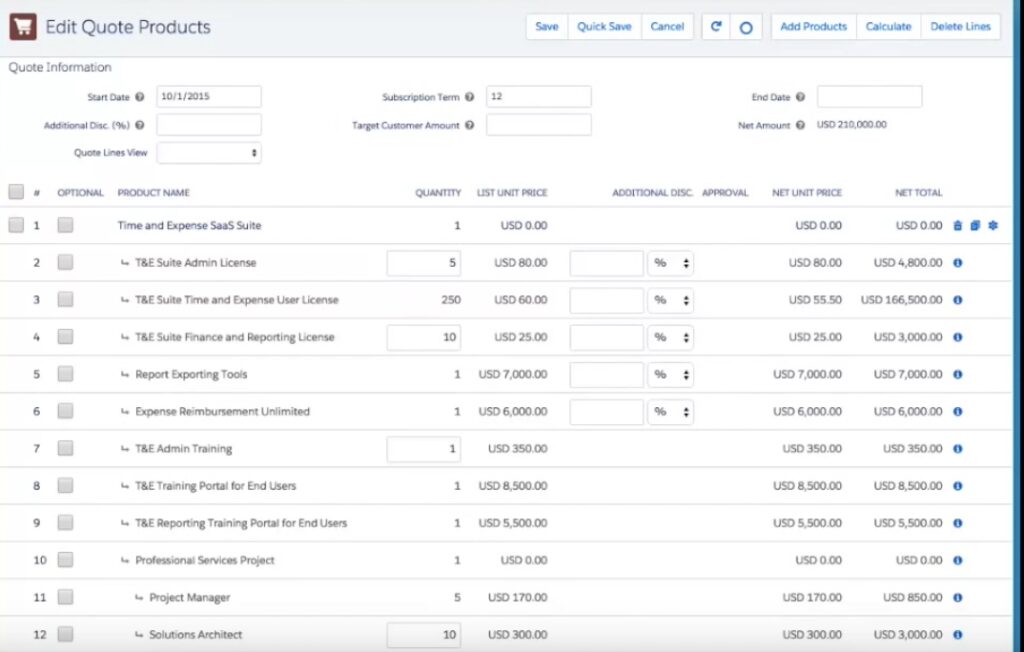Click additional discount field for Report Exporting Tools
1024x652 pixels.
pos(607,375)
